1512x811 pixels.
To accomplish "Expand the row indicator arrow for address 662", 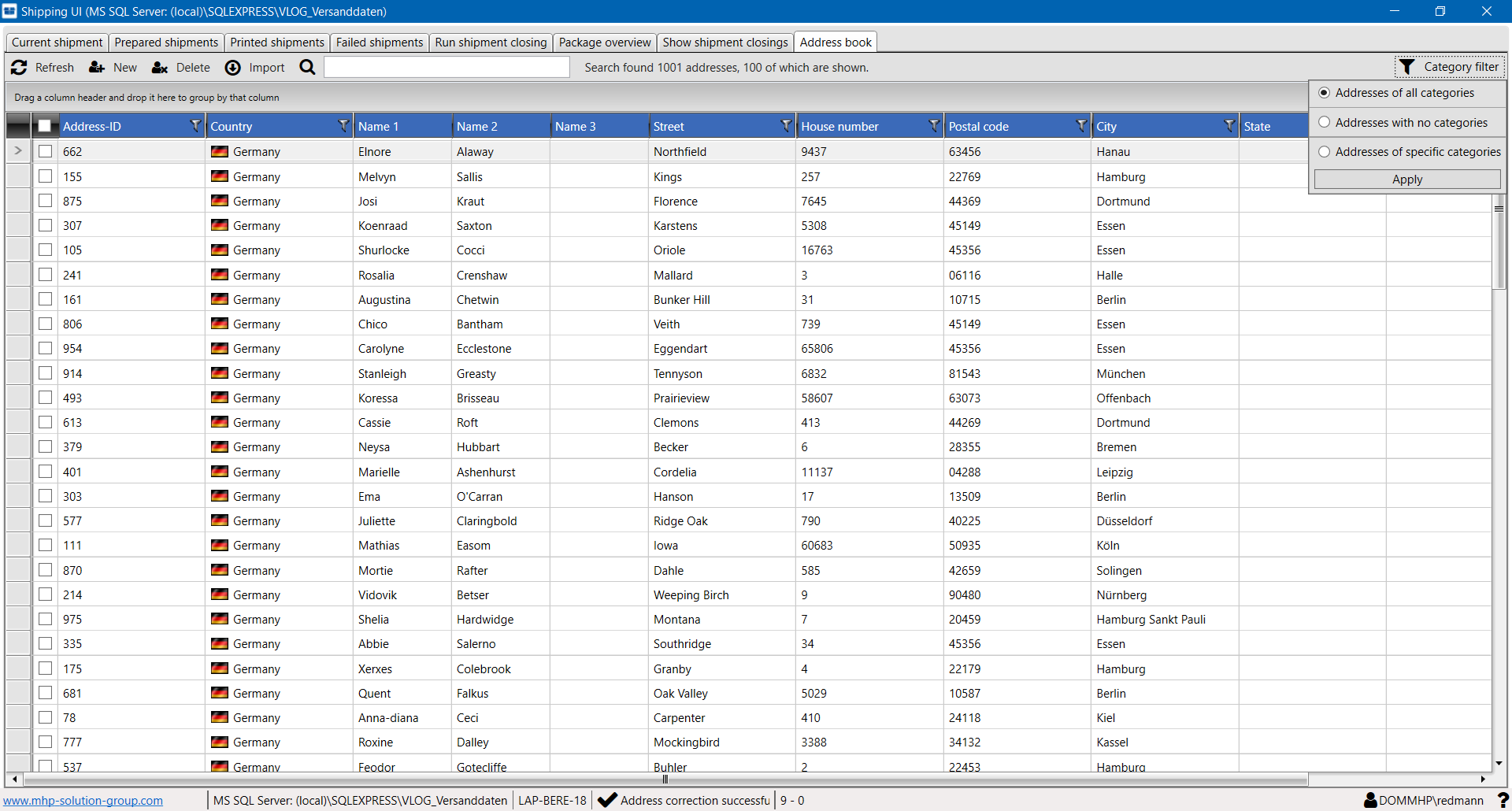I will click(18, 151).
